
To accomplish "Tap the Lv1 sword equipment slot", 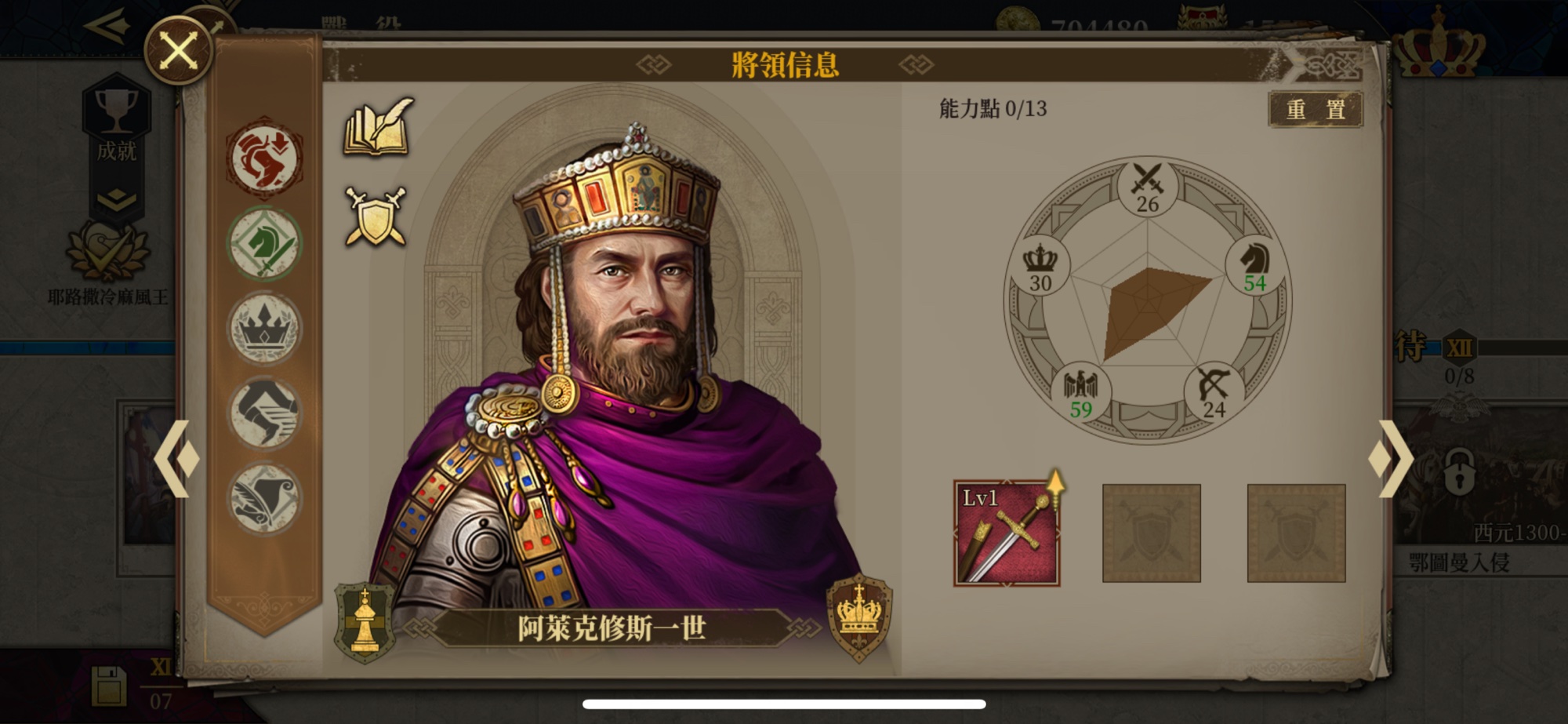I will (1007, 533).
